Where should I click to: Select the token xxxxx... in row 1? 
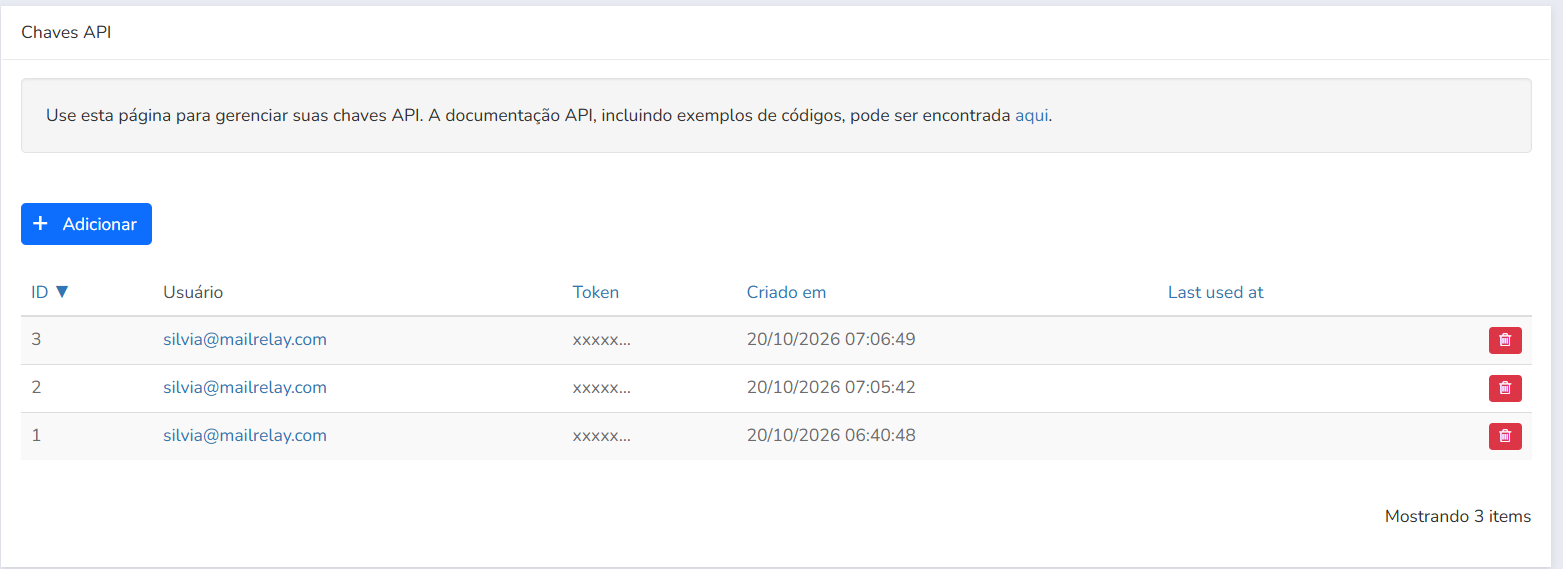tap(601, 435)
